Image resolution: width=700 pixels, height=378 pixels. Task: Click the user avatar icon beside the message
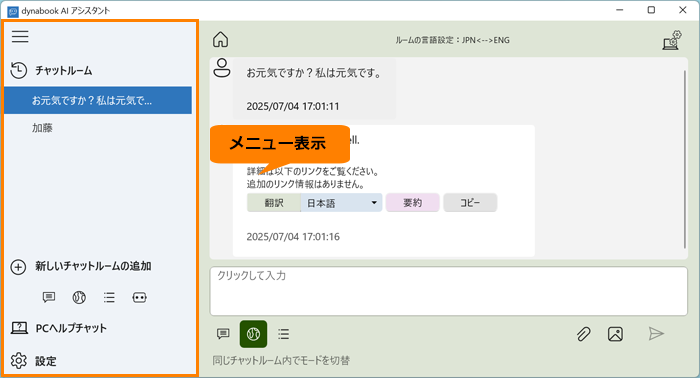(221, 68)
